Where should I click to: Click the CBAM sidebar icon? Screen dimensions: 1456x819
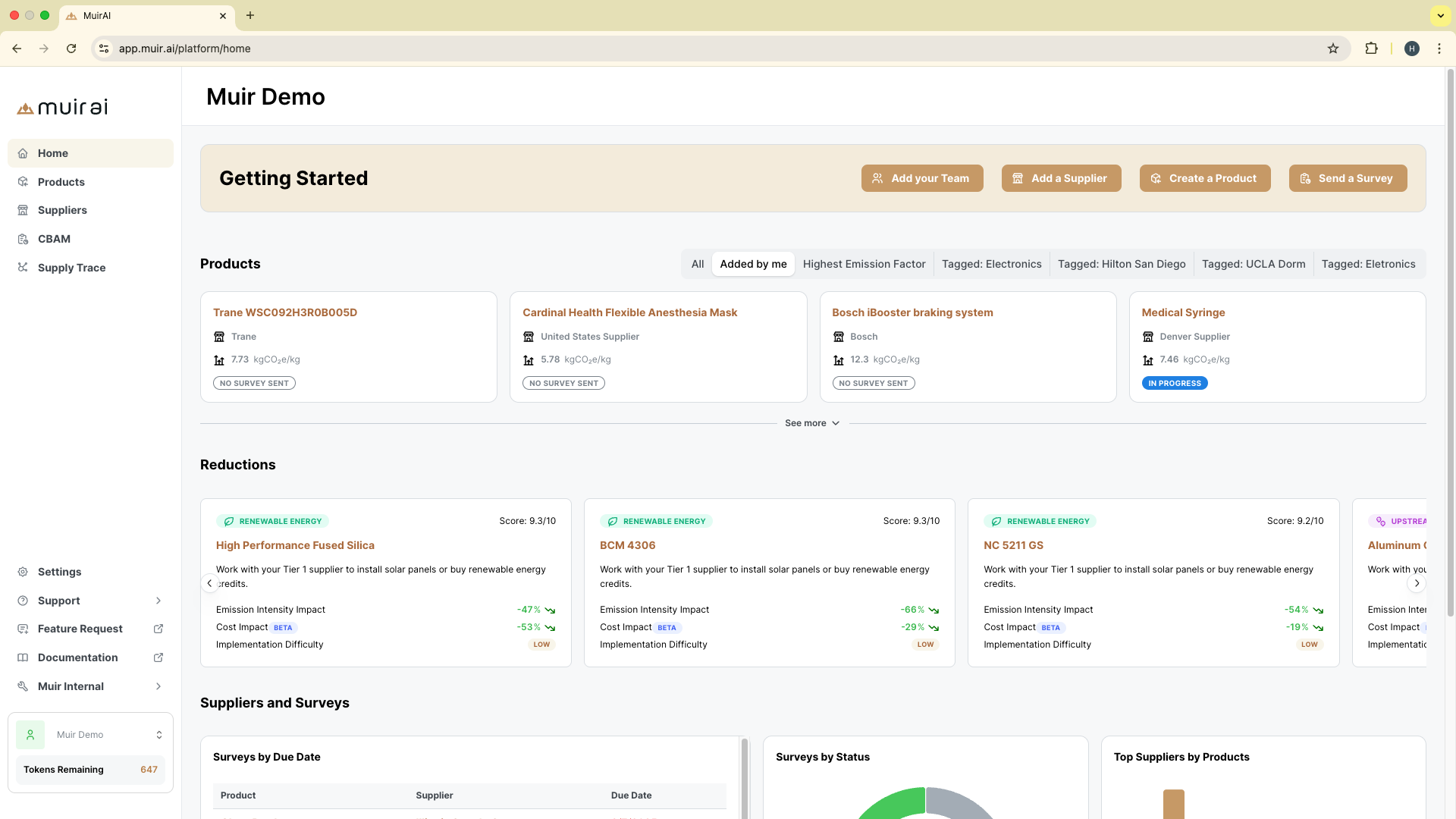23,239
